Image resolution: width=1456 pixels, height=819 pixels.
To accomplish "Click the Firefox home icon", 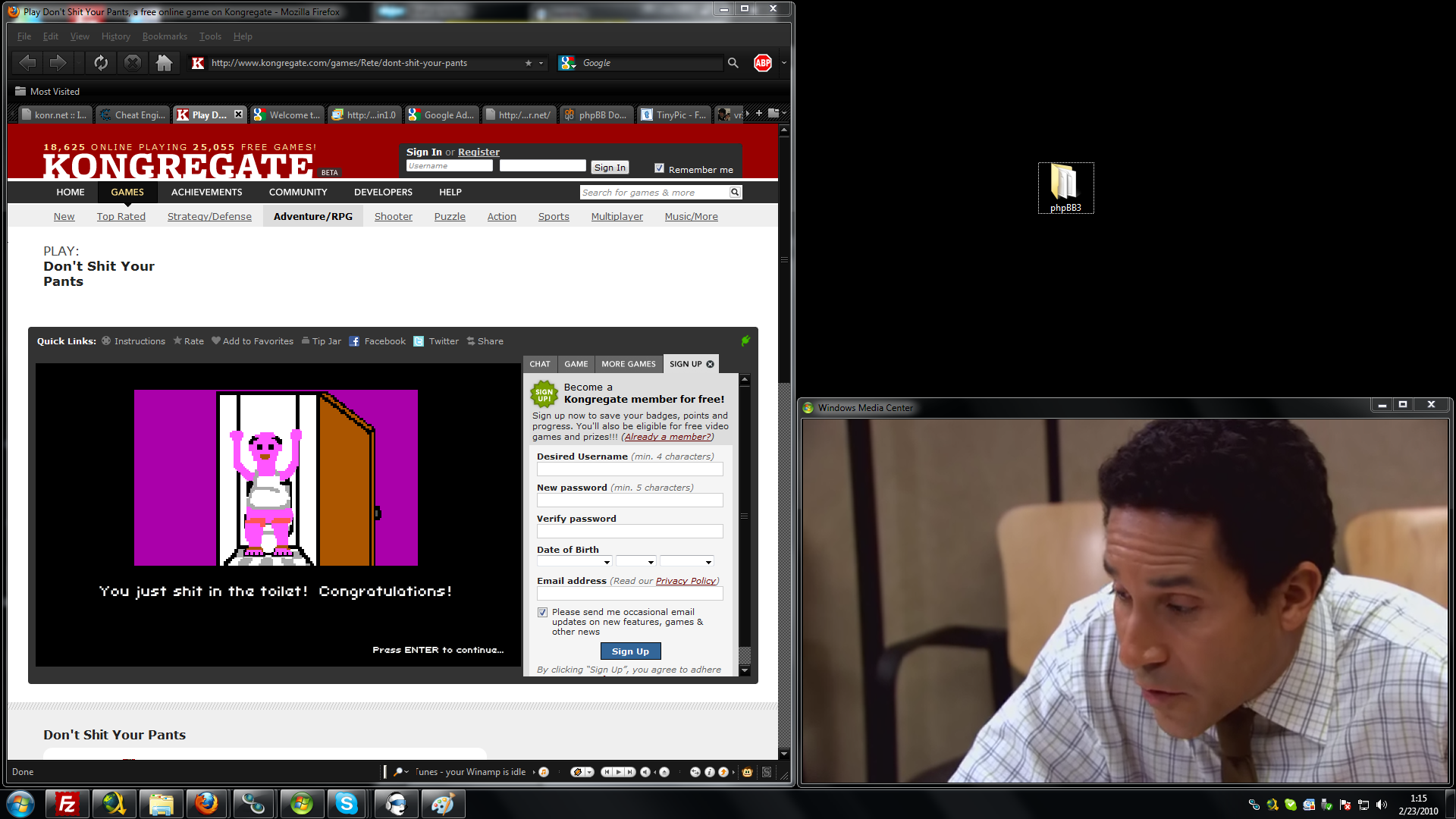I will point(164,63).
